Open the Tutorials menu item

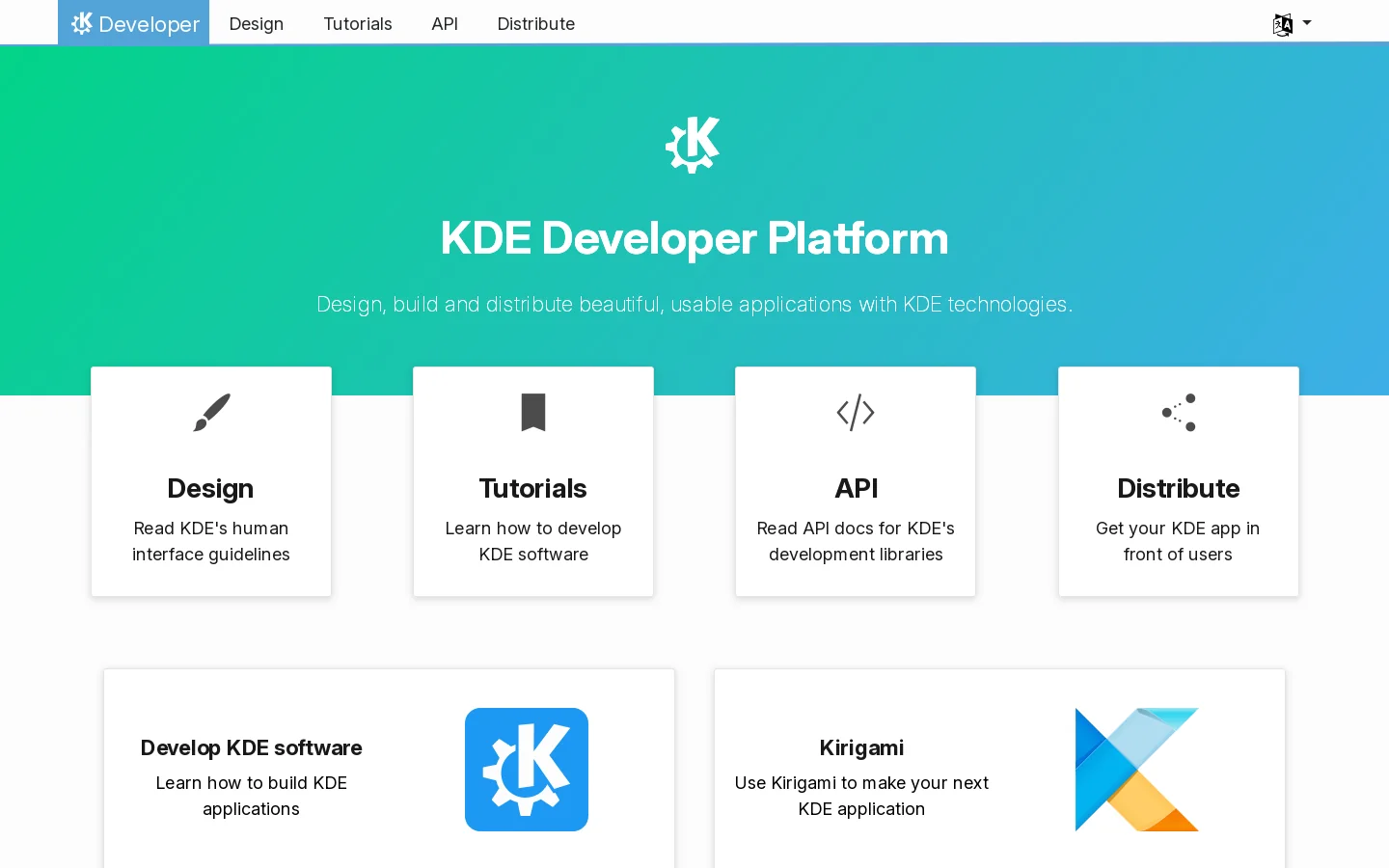pyautogui.click(x=358, y=23)
